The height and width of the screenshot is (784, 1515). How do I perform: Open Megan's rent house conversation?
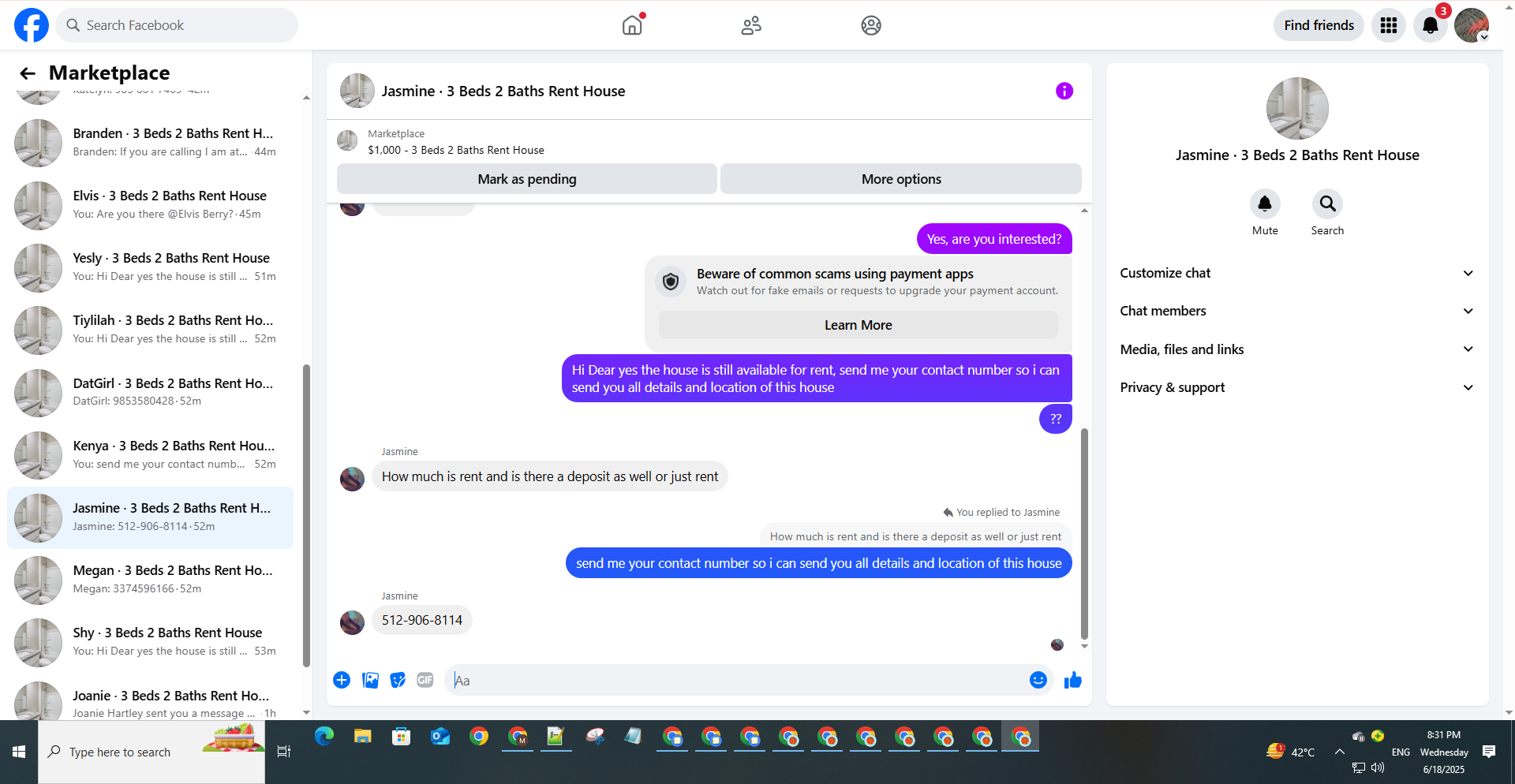pyautogui.click(x=150, y=579)
